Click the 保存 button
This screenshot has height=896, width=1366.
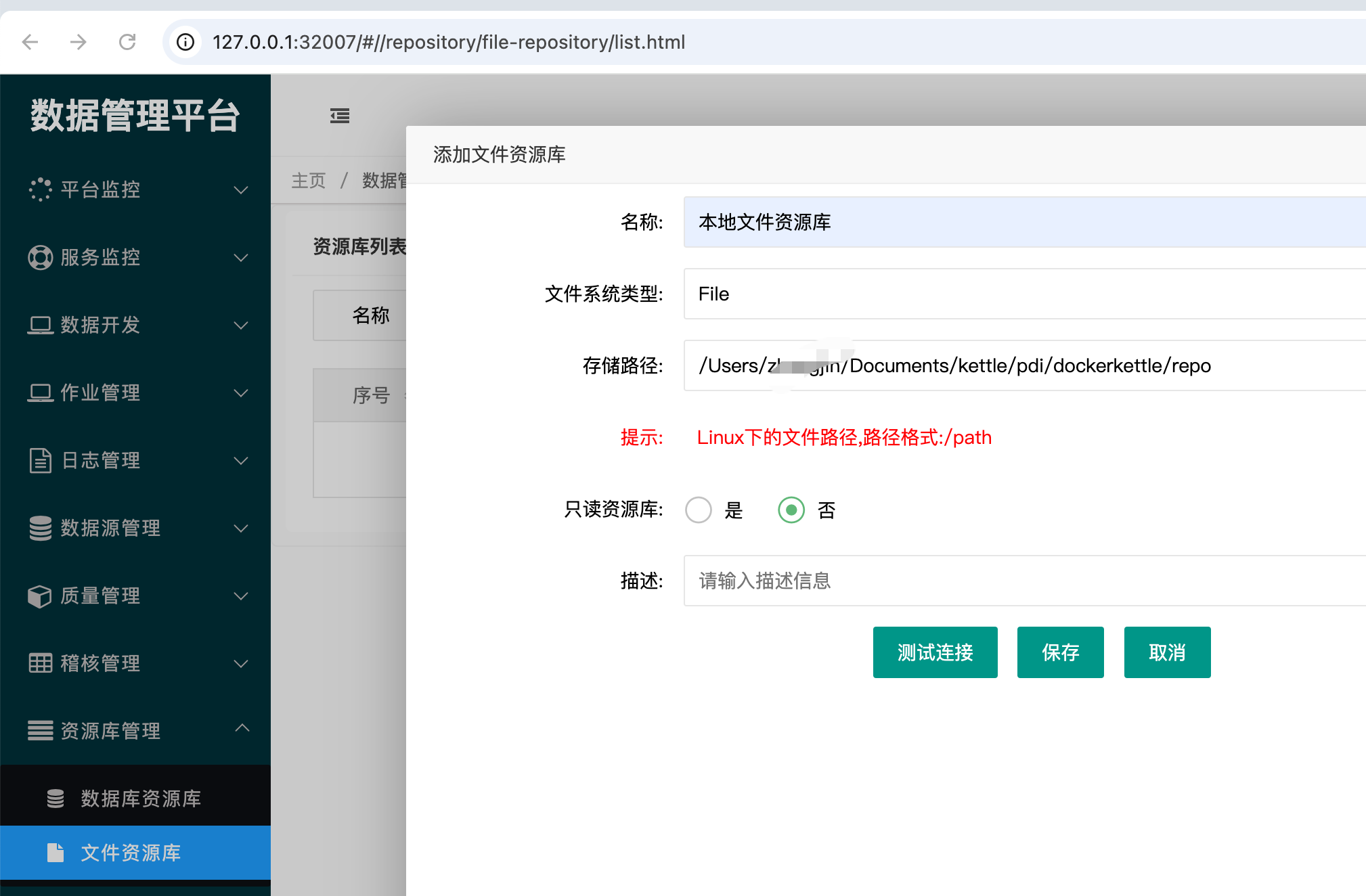coord(1060,652)
